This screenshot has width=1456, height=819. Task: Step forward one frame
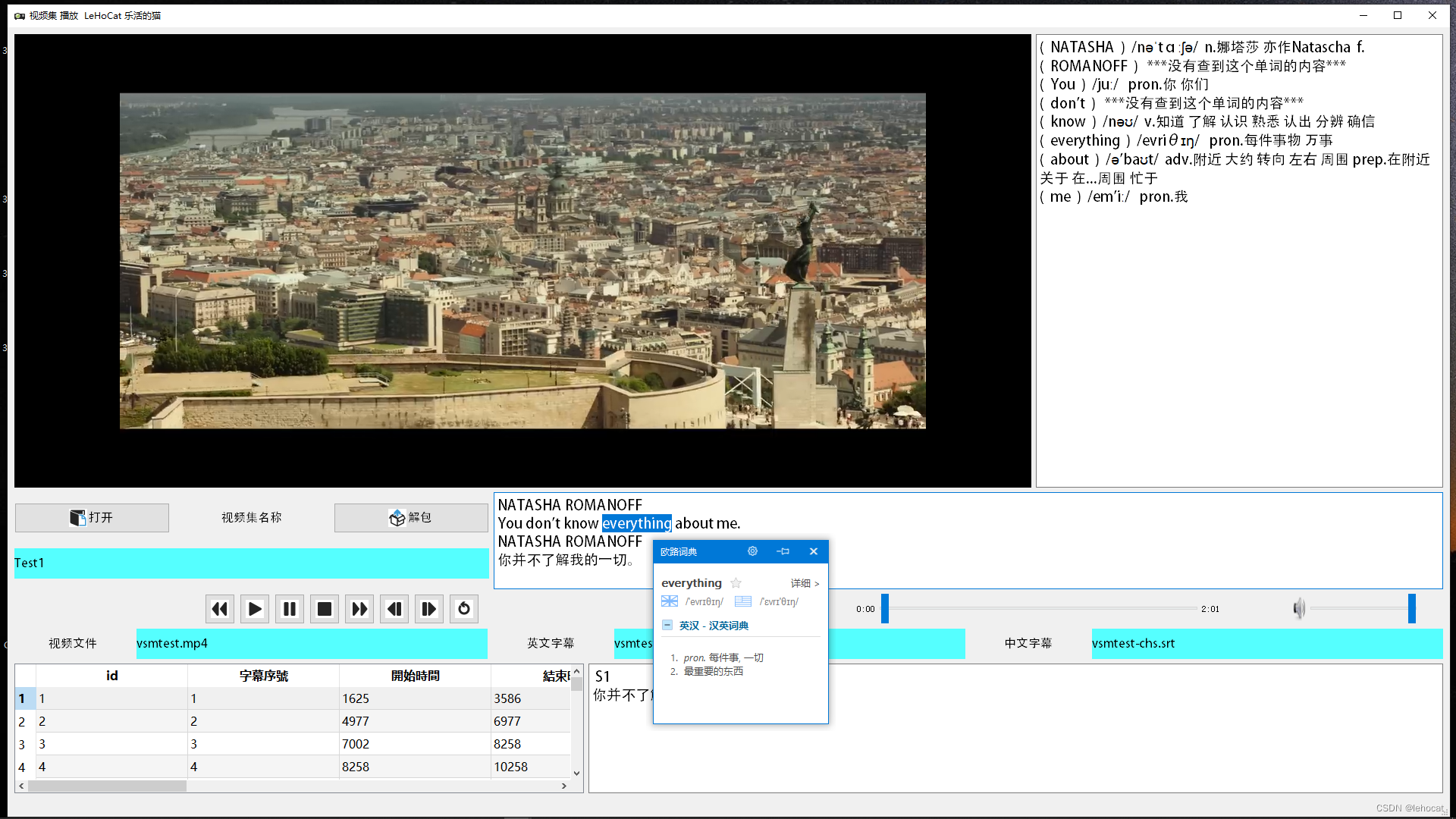(428, 609)
